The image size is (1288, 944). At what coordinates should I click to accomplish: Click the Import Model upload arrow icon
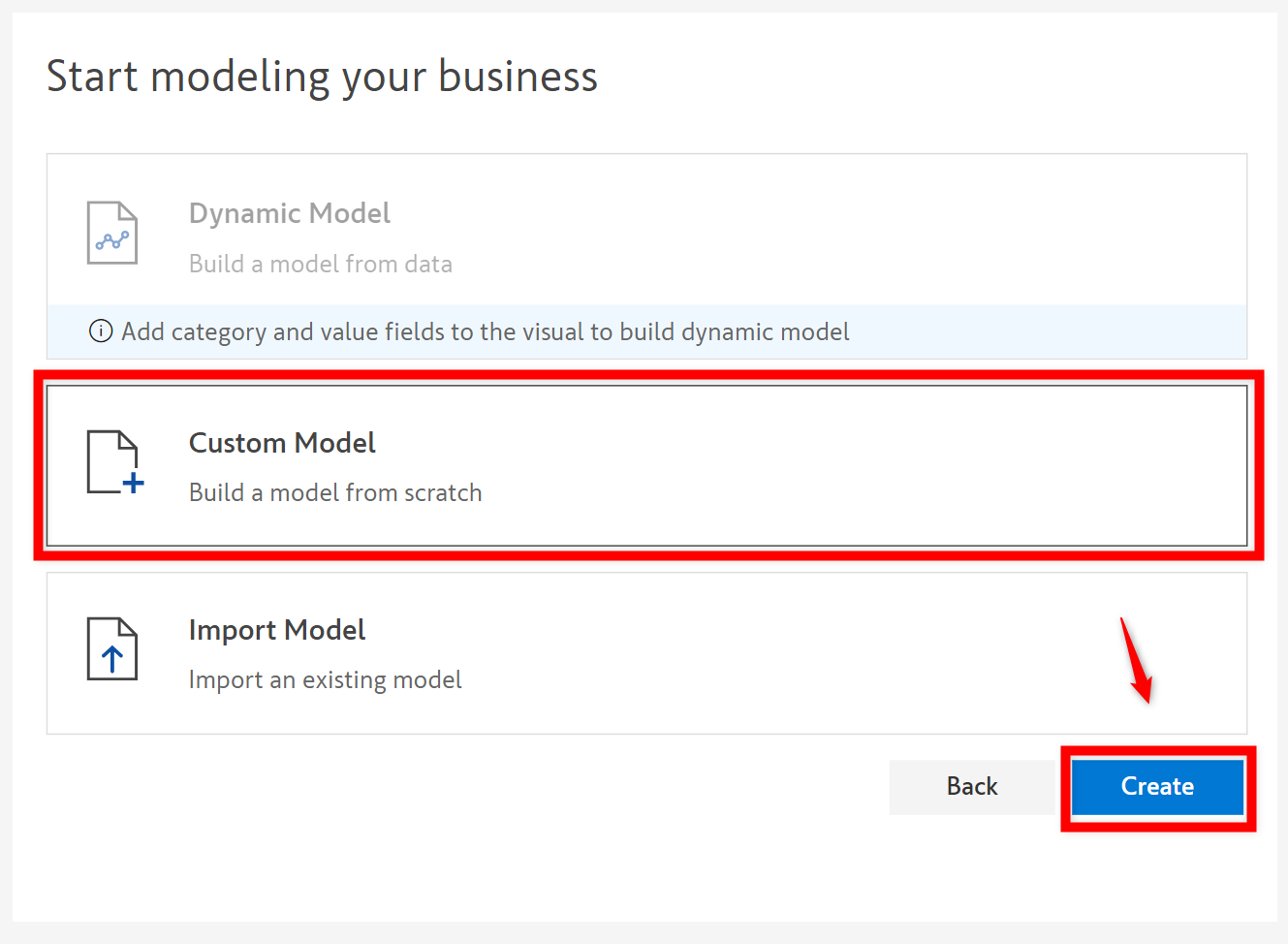(112, 648)
